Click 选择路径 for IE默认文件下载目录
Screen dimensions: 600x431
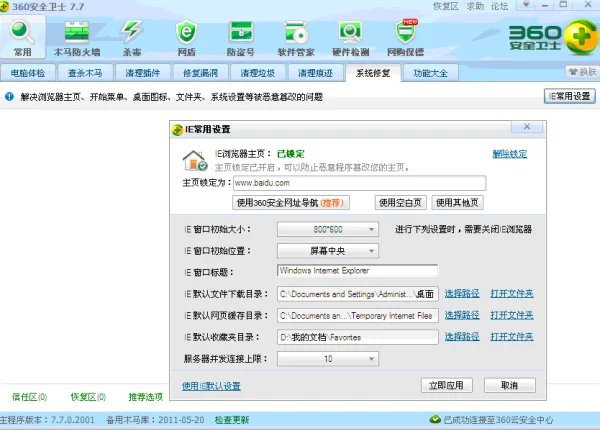pos(462,294)
